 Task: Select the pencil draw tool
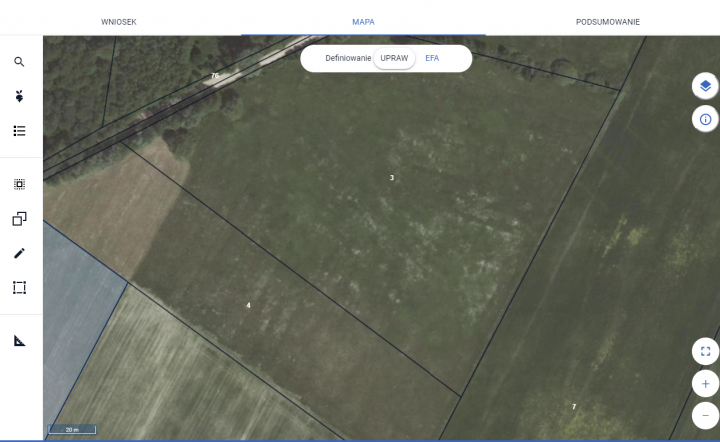pos(19,254)
